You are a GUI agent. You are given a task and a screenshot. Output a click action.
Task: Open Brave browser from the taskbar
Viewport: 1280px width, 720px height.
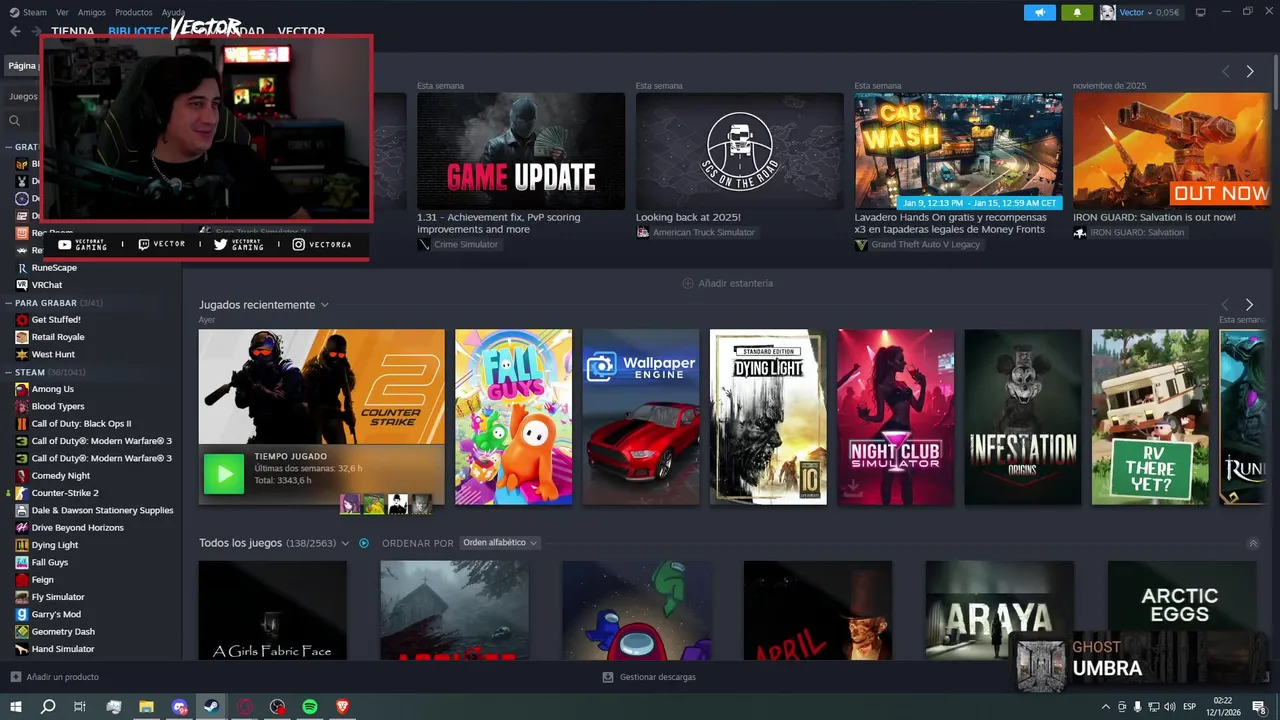(x=343, y=706)
